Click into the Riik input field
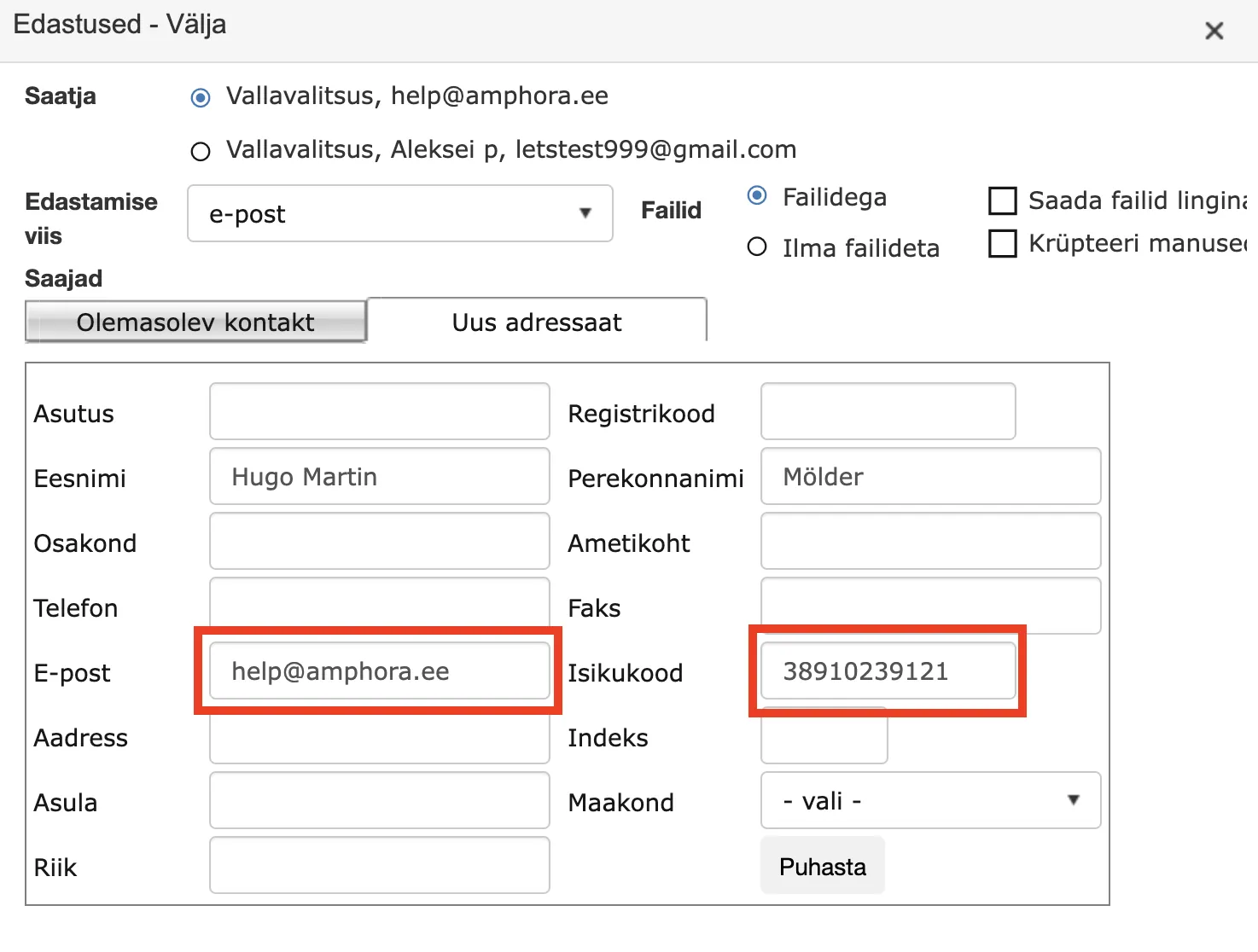Screen dimensions: 1258x952 (x=380, y=865)
